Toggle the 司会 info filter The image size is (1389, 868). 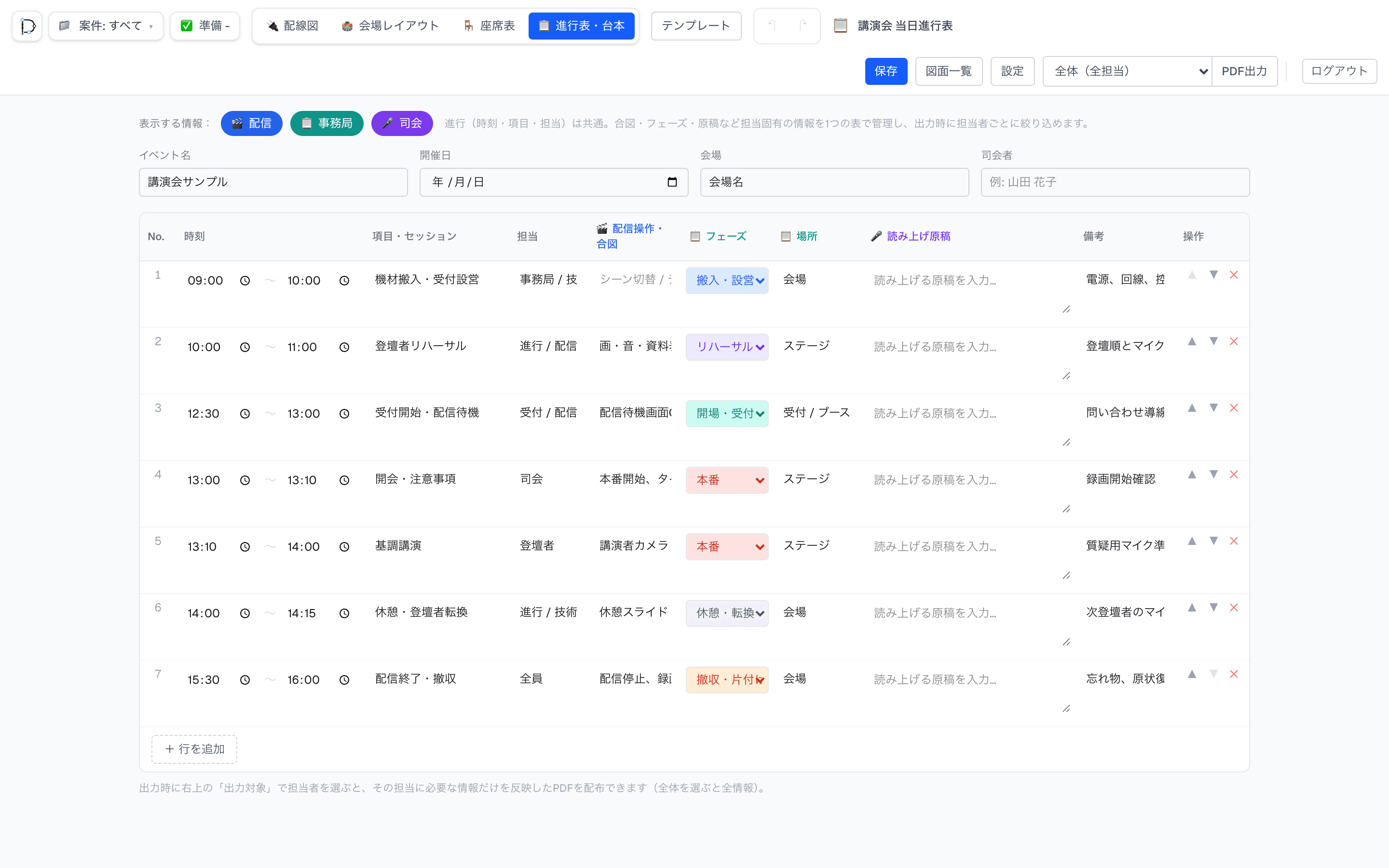(x=402, y=123)
